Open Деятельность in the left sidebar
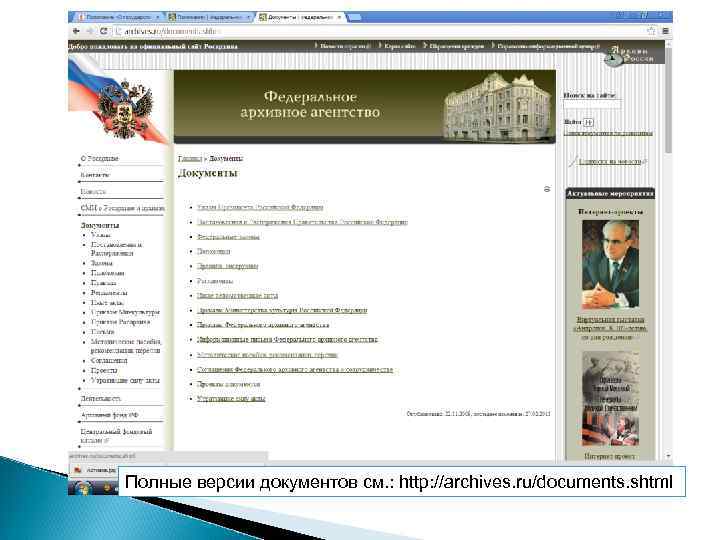This screenshot has width=720, height=540. (x=101, y=399)
